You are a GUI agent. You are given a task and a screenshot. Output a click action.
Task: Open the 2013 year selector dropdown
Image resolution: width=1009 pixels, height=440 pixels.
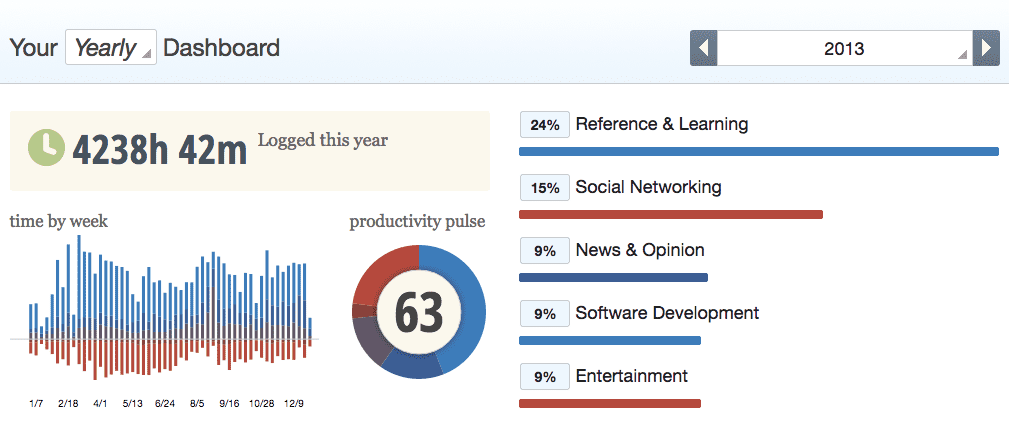845,48
